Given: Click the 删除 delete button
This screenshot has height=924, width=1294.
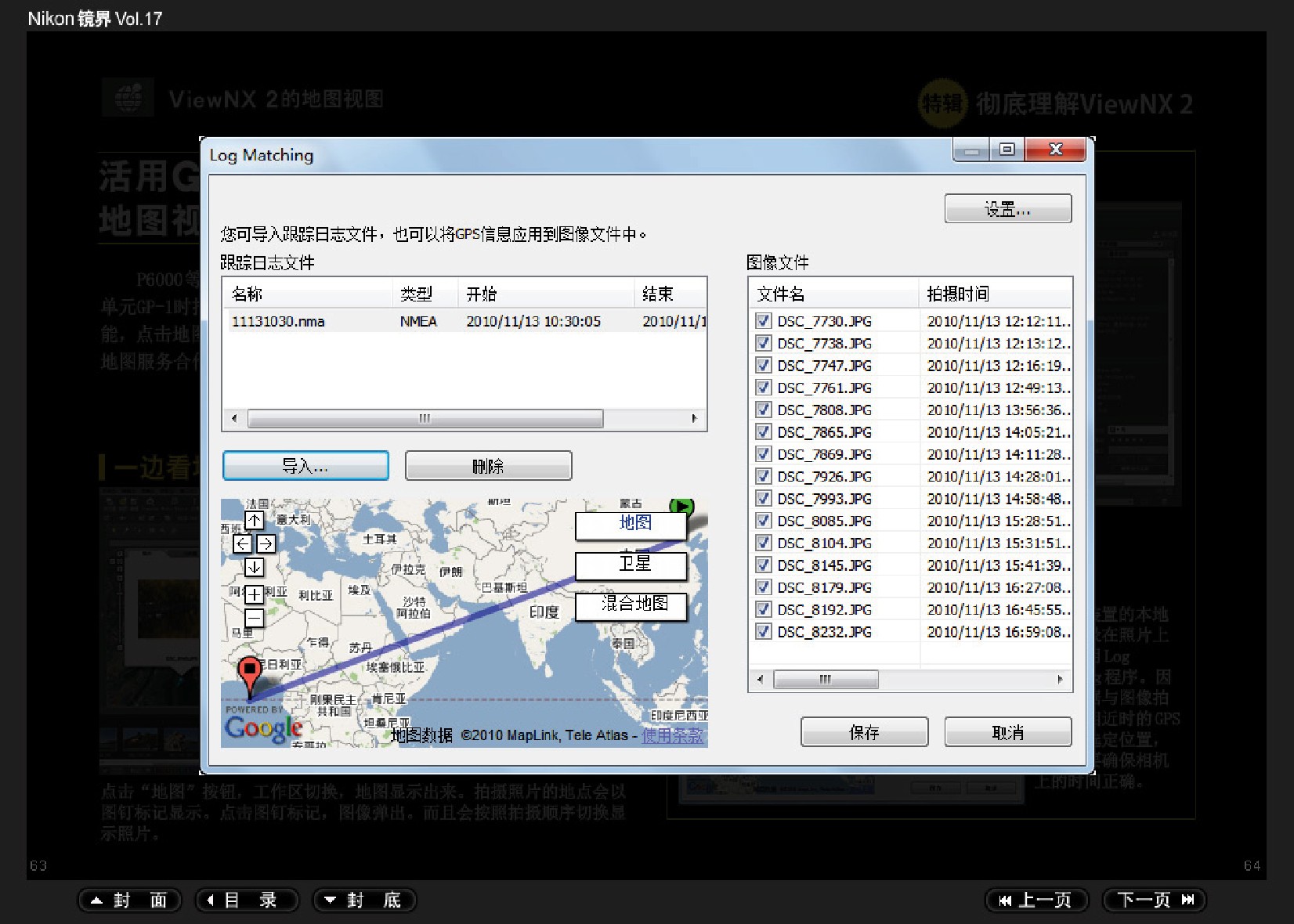Looking at the screenshot, I should (x=488, y=466).
